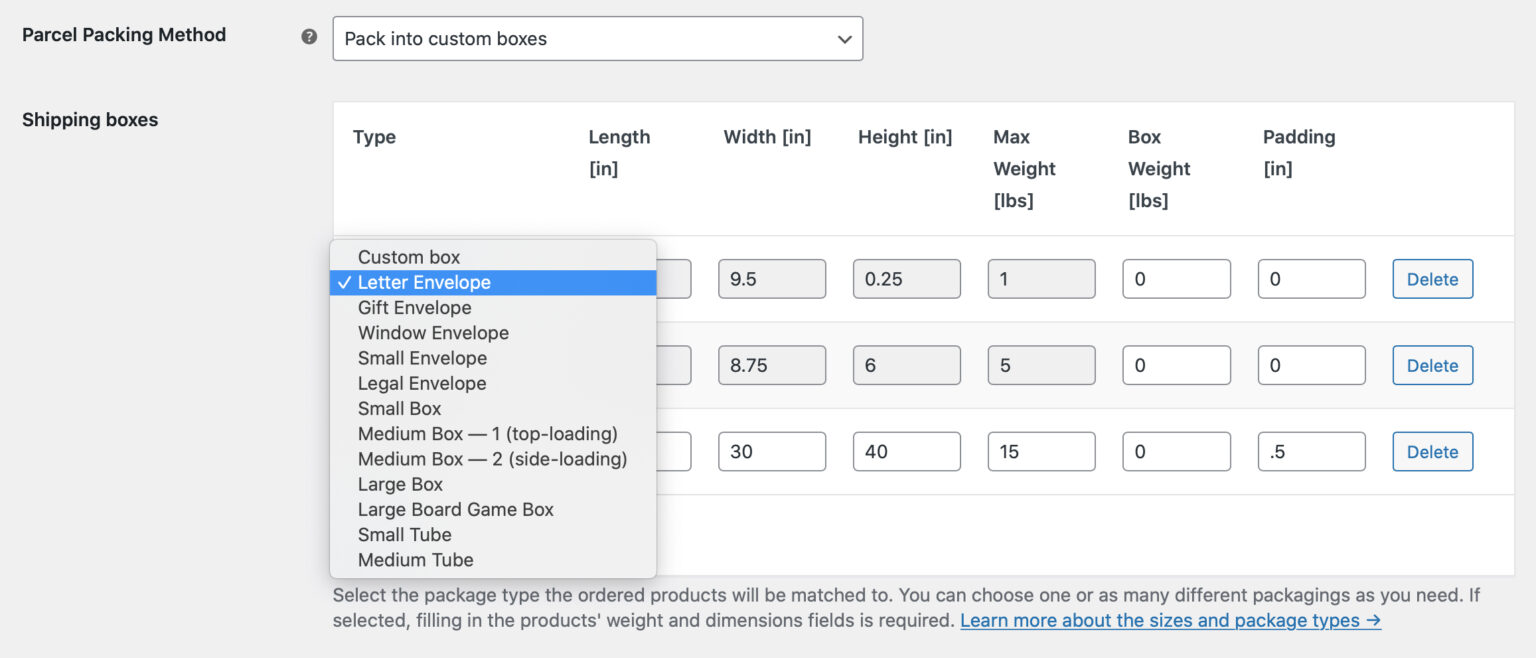
Task: Pick Large Box from the options
Action: pos(400,484)
